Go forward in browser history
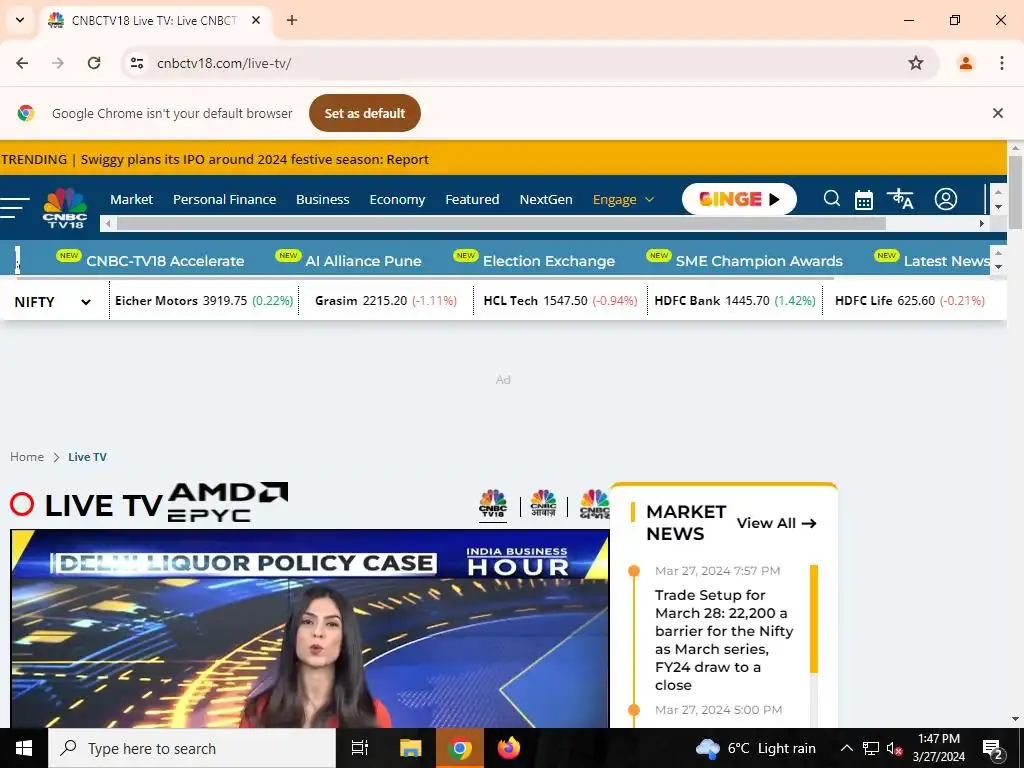 point(58,63)
